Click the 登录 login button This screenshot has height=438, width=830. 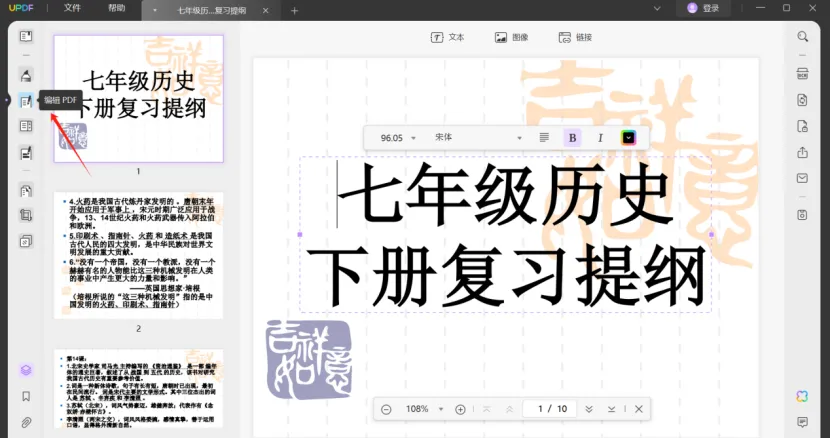(x=705, y=8)
